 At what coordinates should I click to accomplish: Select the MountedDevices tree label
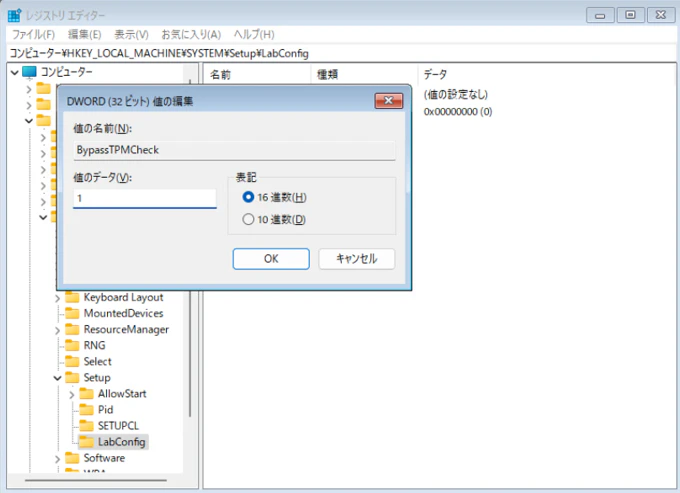[124, 313]
